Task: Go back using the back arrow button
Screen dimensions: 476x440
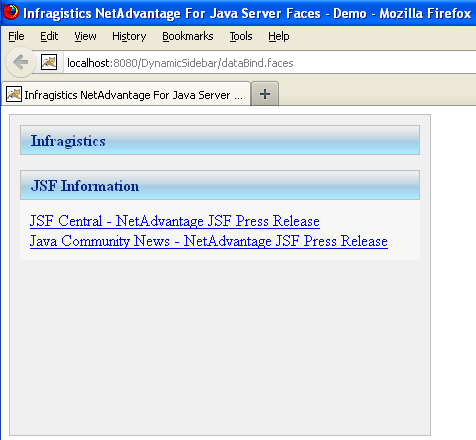Action: point(21,62)
